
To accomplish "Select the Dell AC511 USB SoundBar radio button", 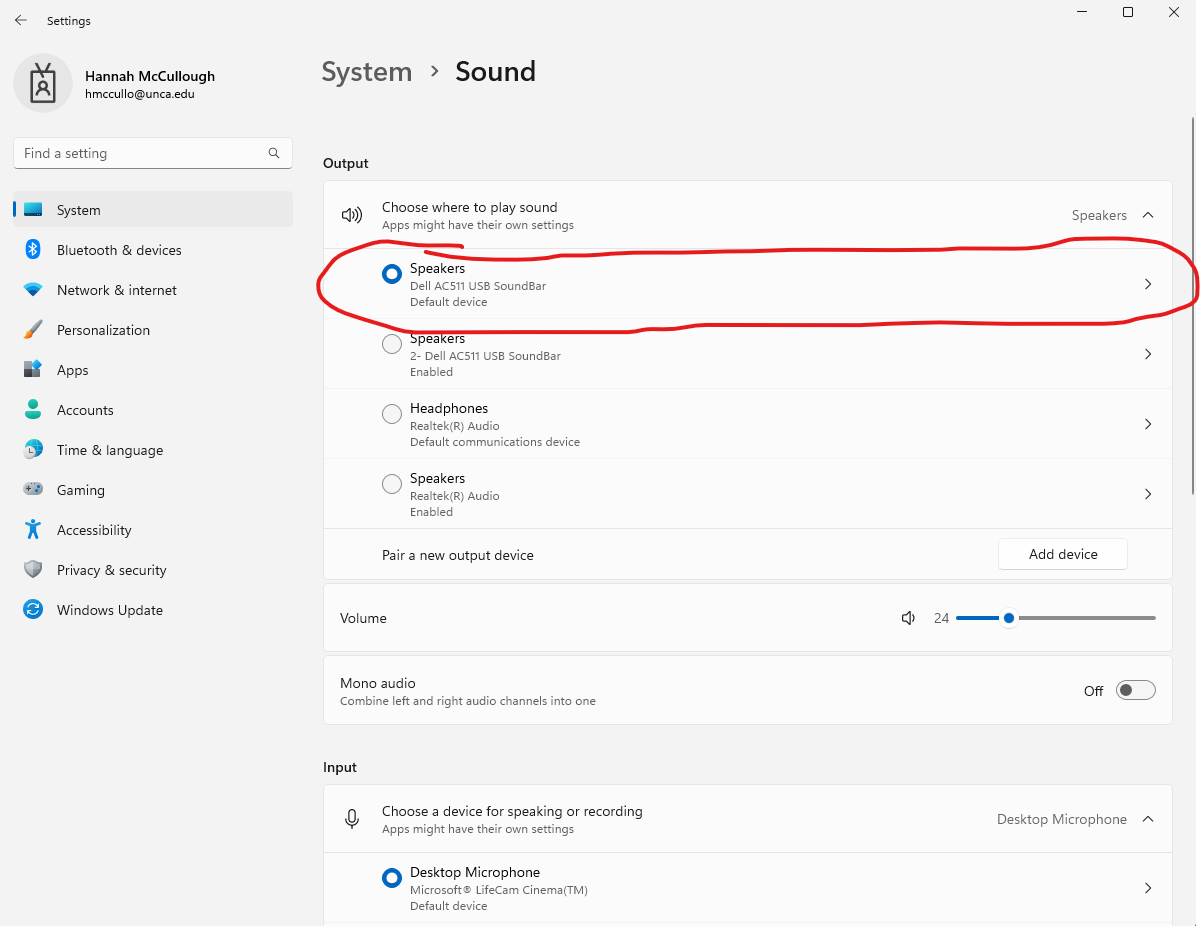I will pos(391,273).
